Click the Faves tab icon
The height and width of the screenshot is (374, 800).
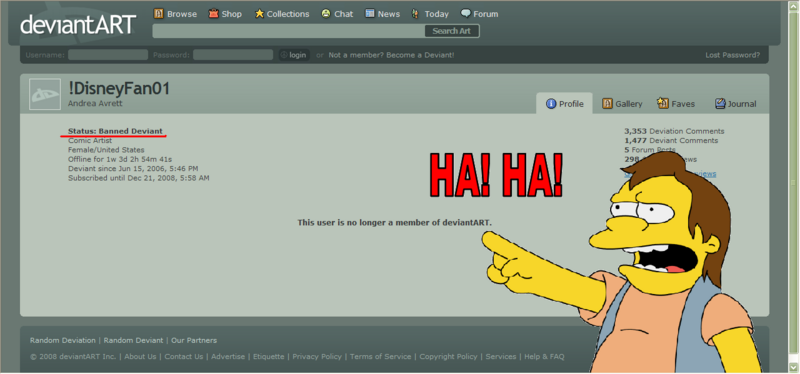tap(663, 103)
